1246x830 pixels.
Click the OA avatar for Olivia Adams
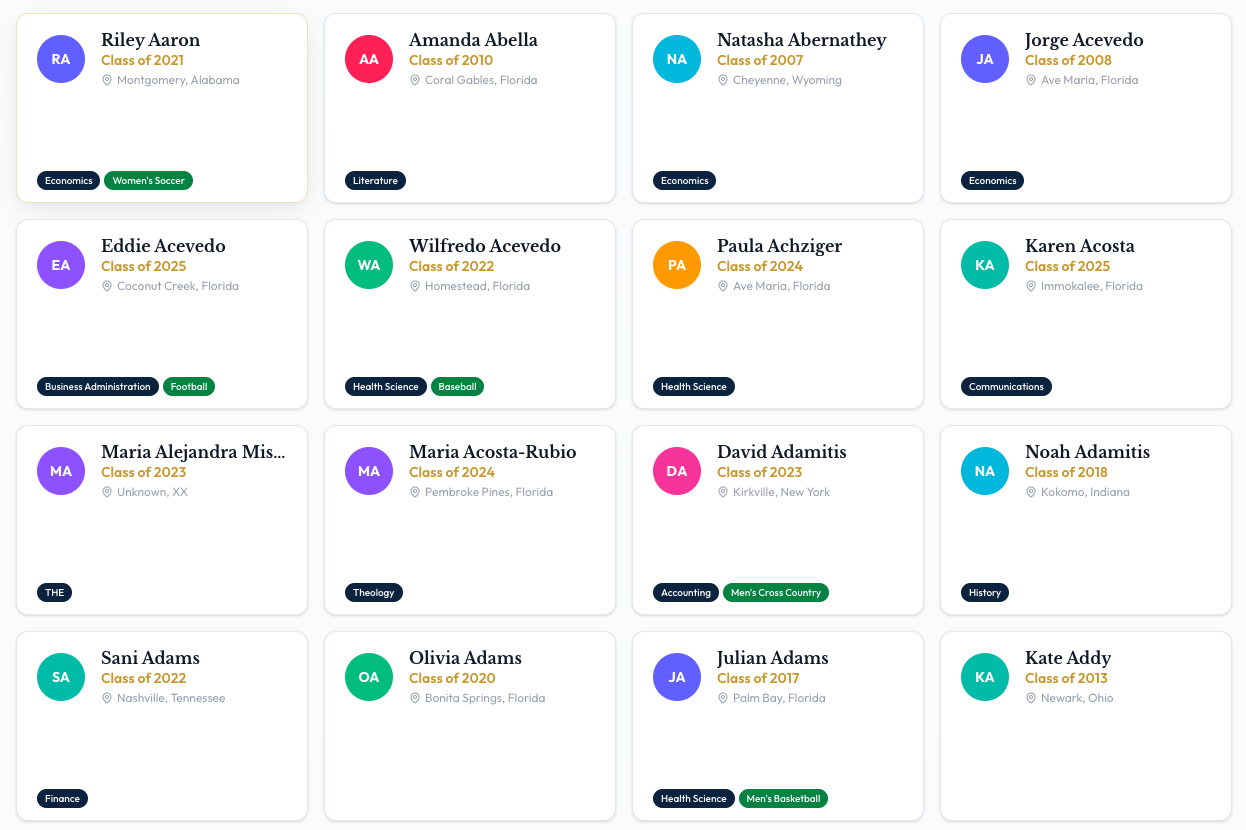[369, 677]
